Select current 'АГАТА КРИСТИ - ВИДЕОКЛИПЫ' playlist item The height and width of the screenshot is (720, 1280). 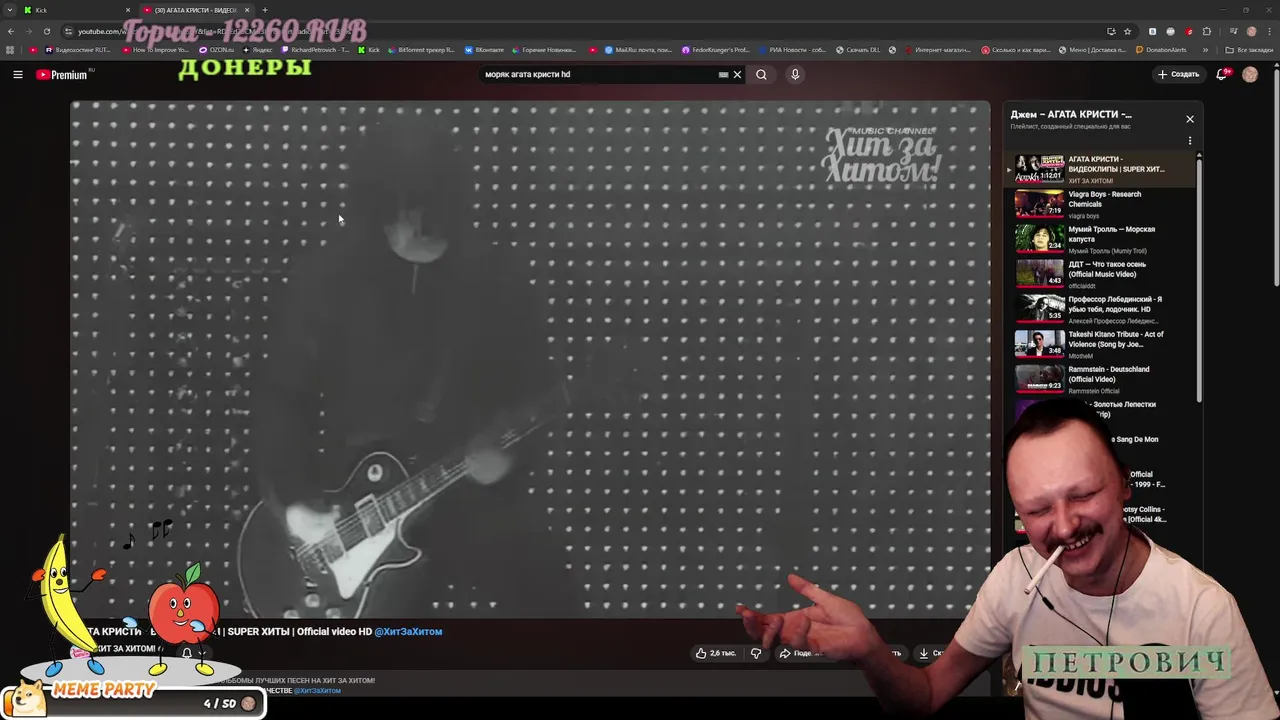pyautogui.click(x=1100, y=169)
